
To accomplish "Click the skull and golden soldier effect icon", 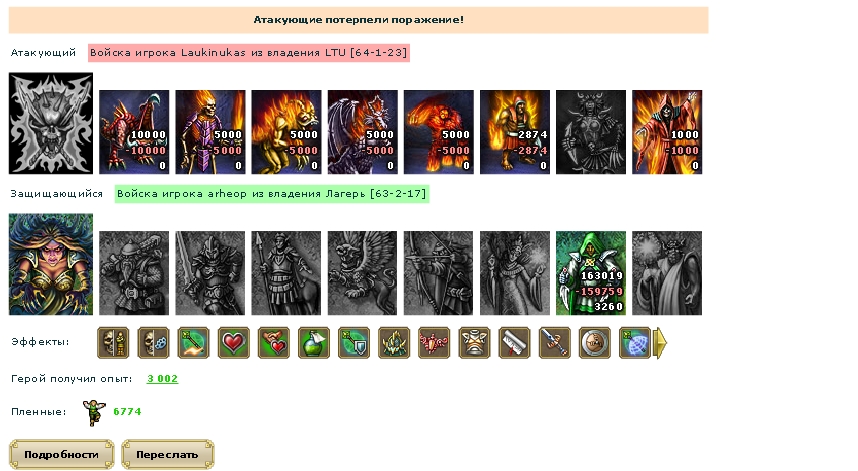I will (x=113, y=343).
